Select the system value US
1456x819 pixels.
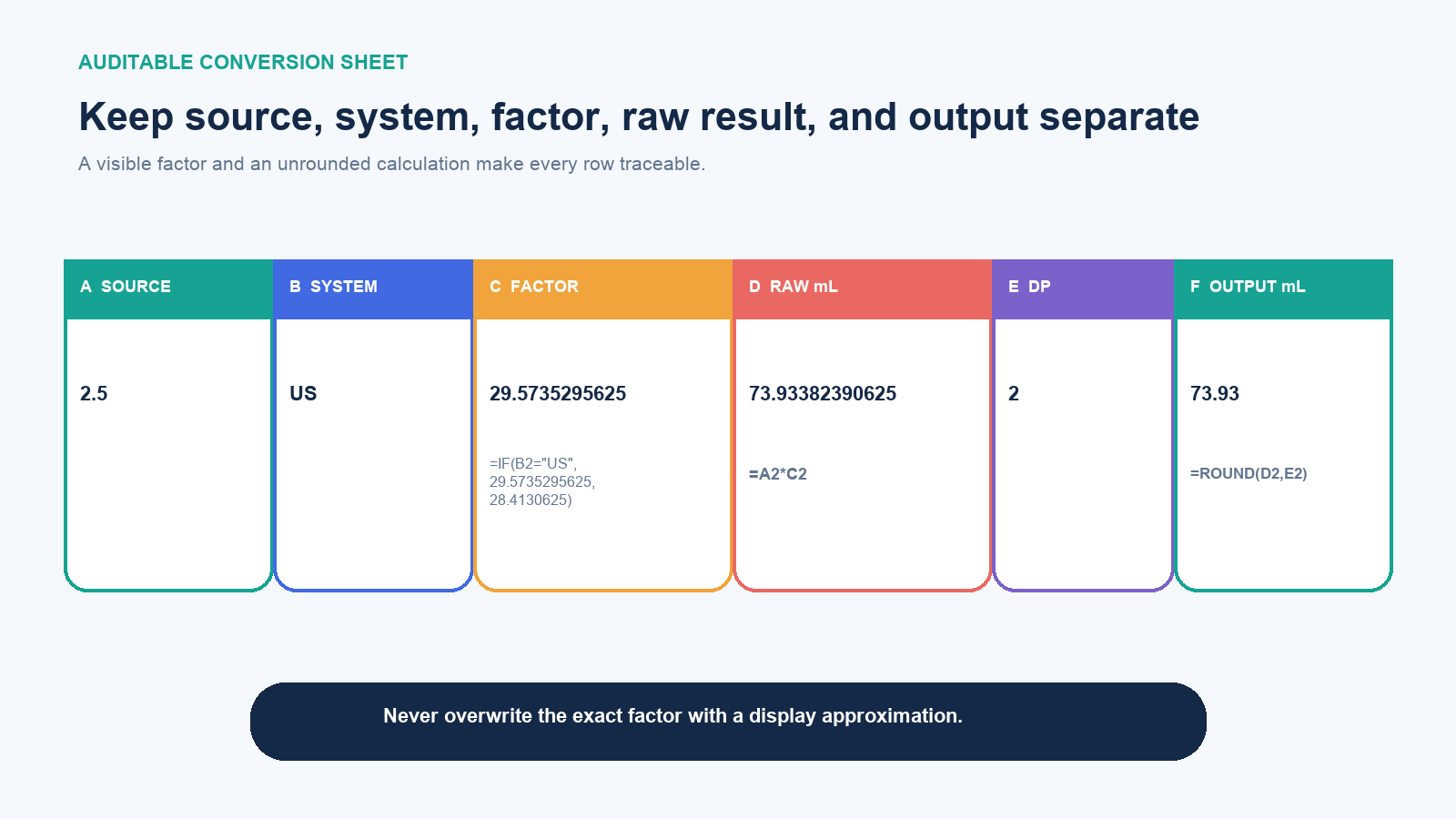[303, 394]
